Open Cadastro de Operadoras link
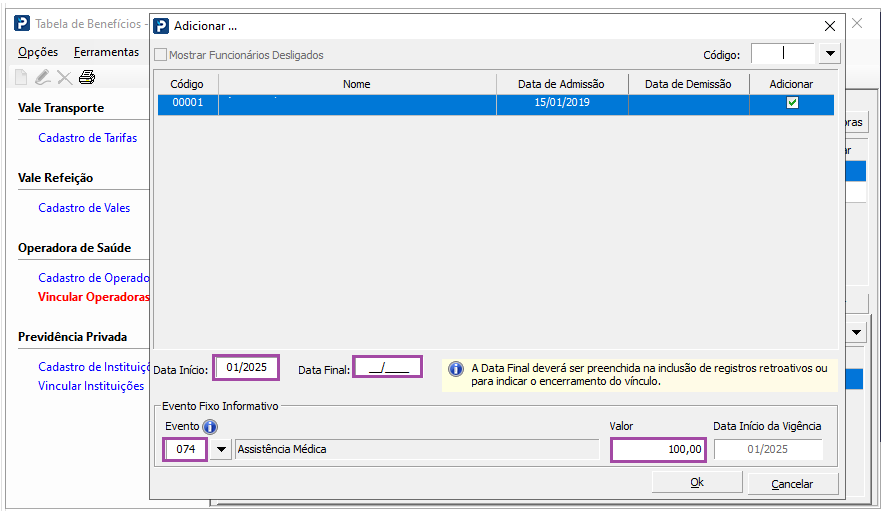The image size is (885, 511). pyautogui.click(x=94, y=278)
